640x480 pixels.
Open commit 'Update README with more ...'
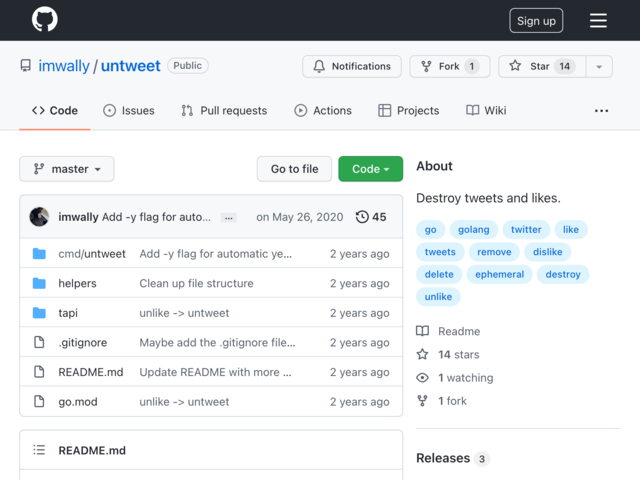(x=216, y=372)
